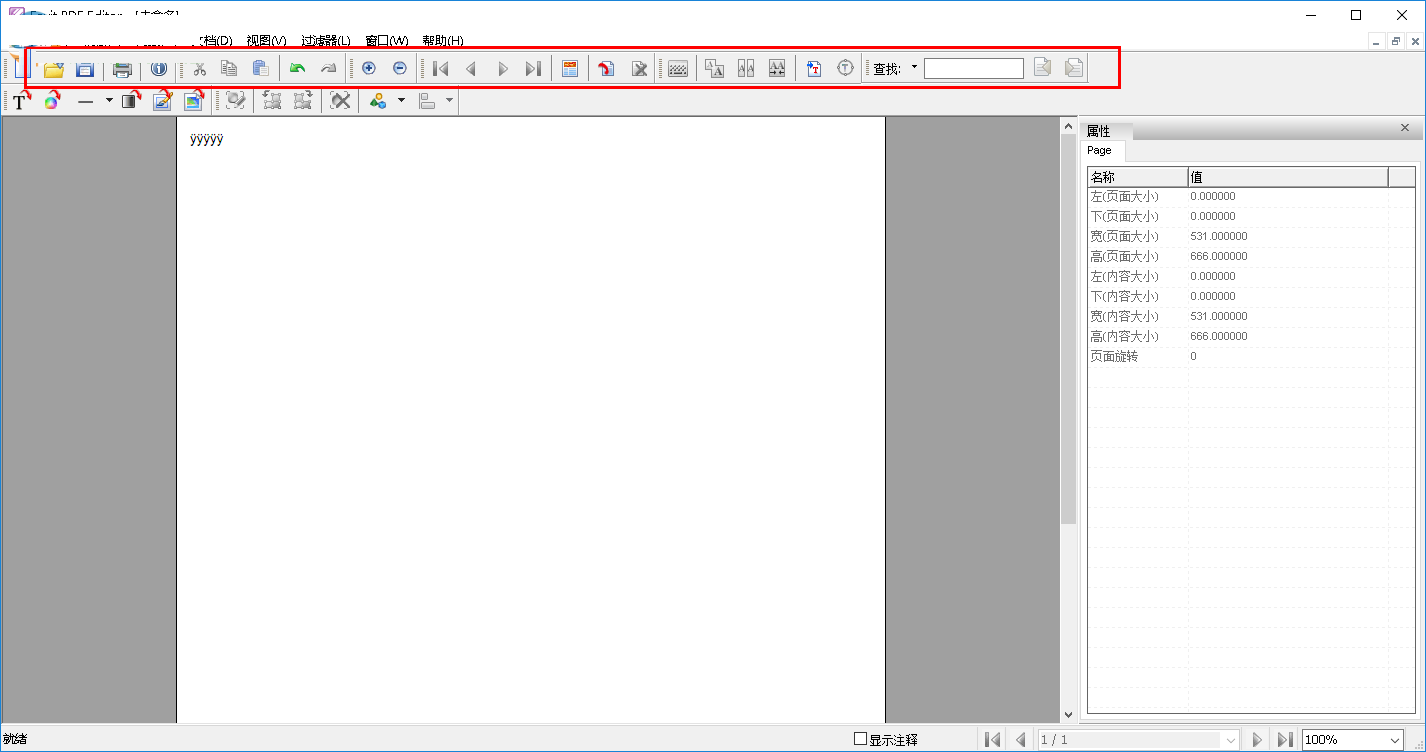1426x752 pixels.
Task: Select the Cut tool on the toolbar
Action: [199, 68]
